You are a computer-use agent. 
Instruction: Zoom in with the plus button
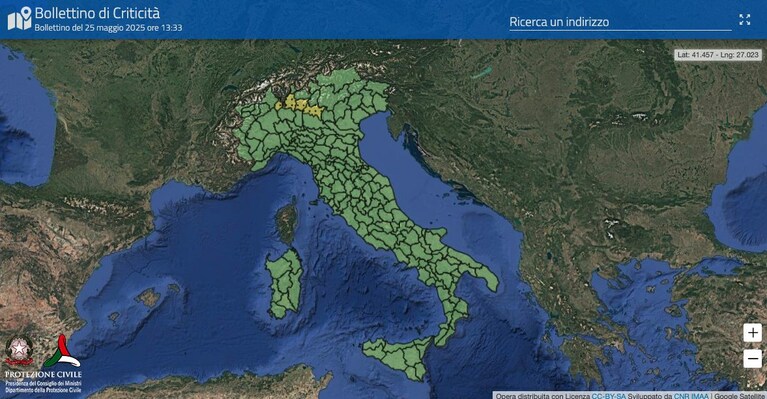pos(753,333)
